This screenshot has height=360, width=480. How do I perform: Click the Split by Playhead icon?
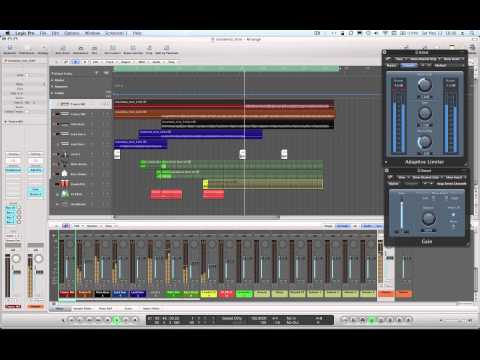point(167,49)
